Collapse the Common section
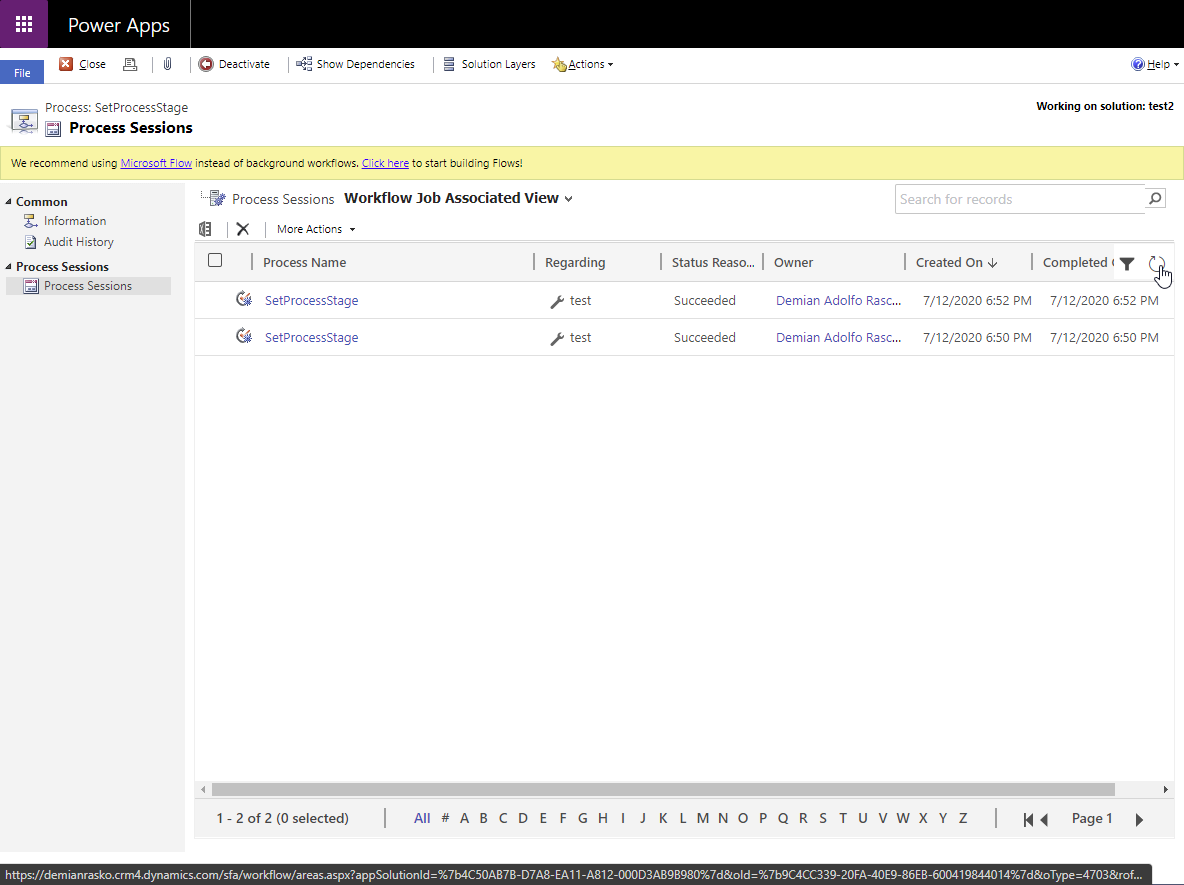Viewport: 1184px width, 885px height. click(10, 201)
